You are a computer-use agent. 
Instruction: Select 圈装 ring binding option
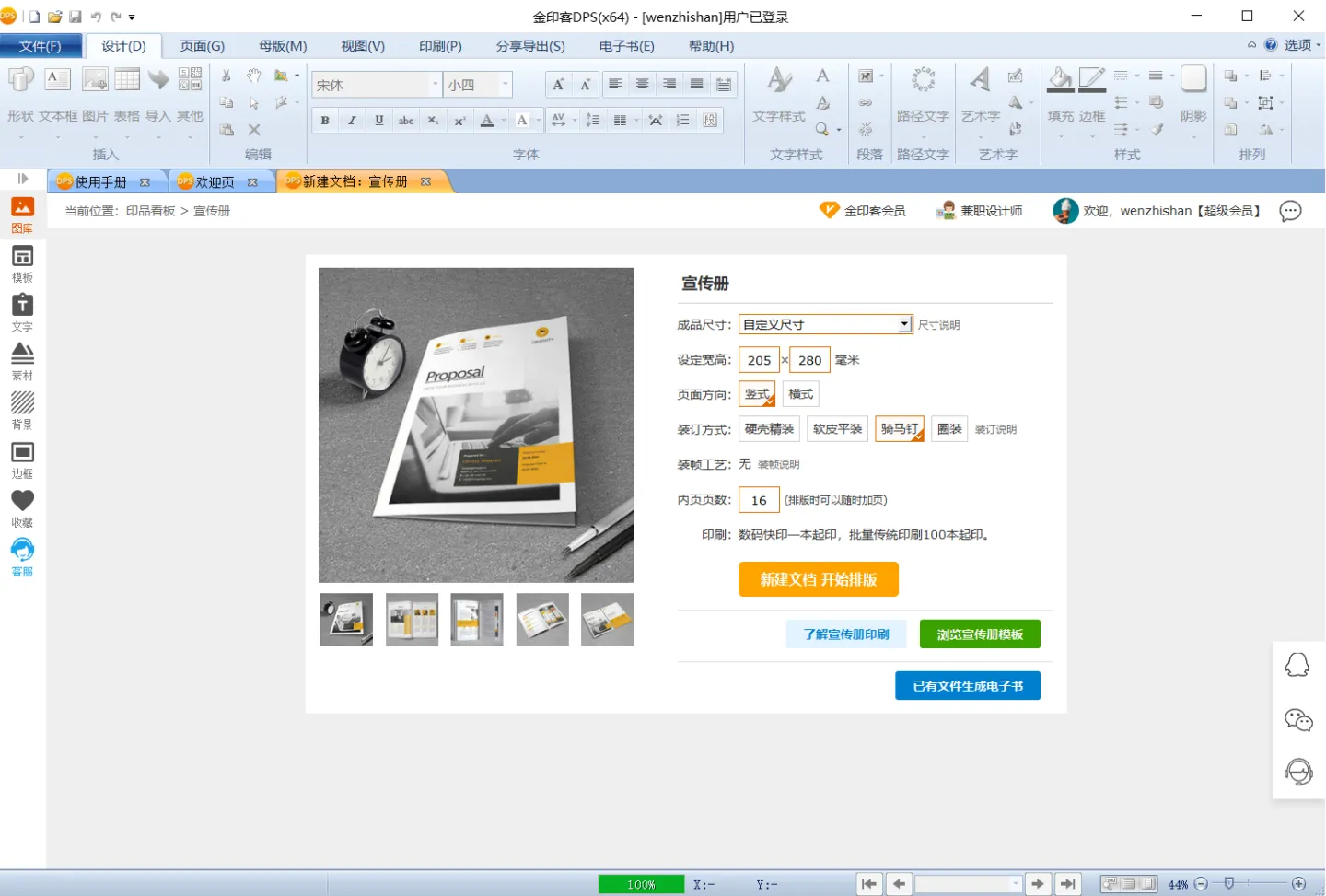pyautogui.click(x=948, y=429)
